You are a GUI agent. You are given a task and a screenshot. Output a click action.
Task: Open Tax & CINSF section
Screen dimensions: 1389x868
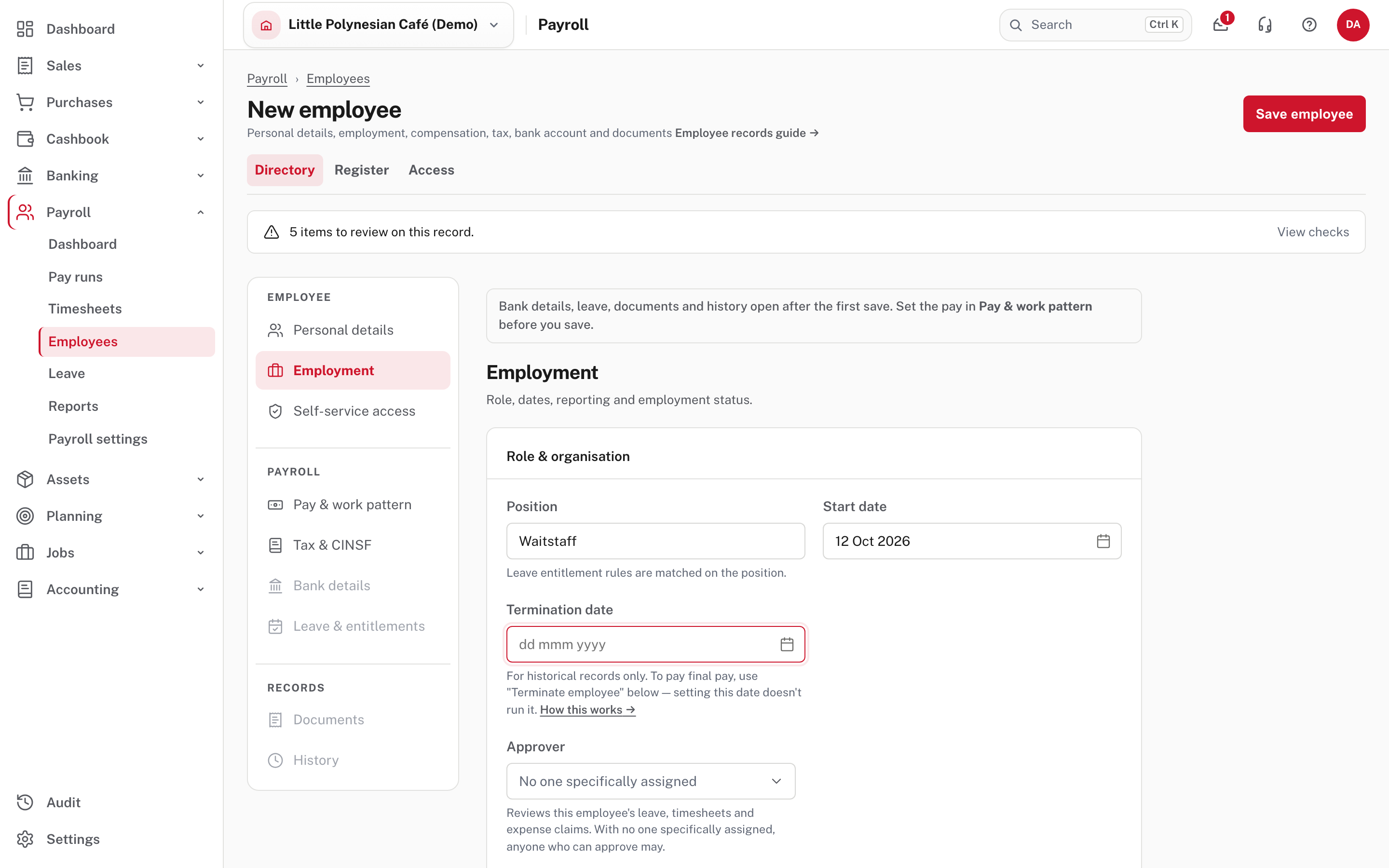(x=353, y=545)
